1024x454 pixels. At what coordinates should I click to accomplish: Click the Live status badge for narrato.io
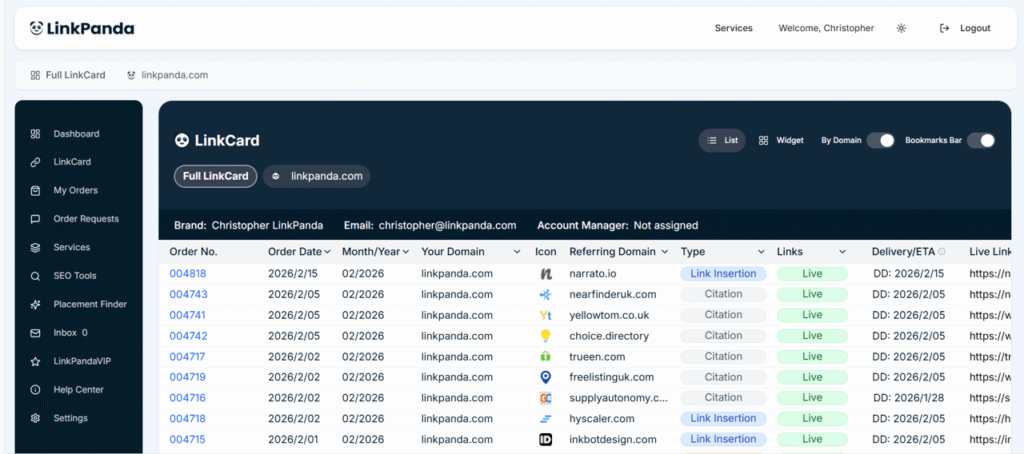pyautogui.click(x=812, y=273)
